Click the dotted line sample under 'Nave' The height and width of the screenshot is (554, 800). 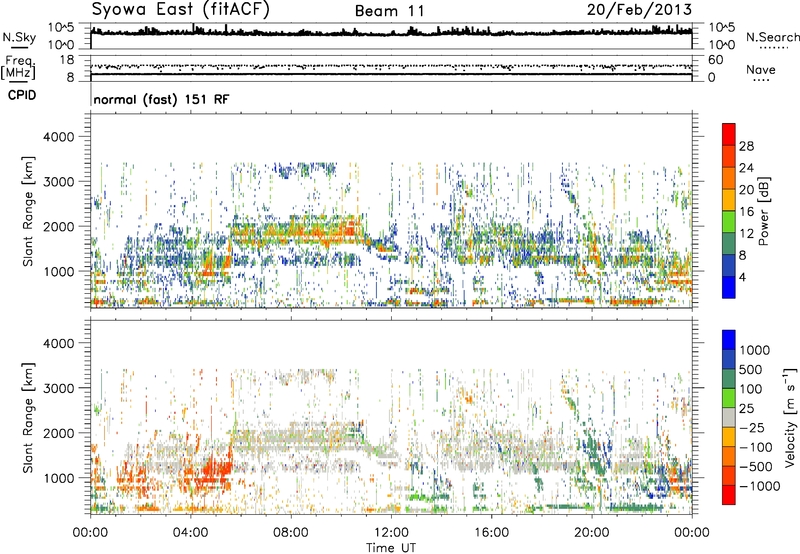click(761, 80)
